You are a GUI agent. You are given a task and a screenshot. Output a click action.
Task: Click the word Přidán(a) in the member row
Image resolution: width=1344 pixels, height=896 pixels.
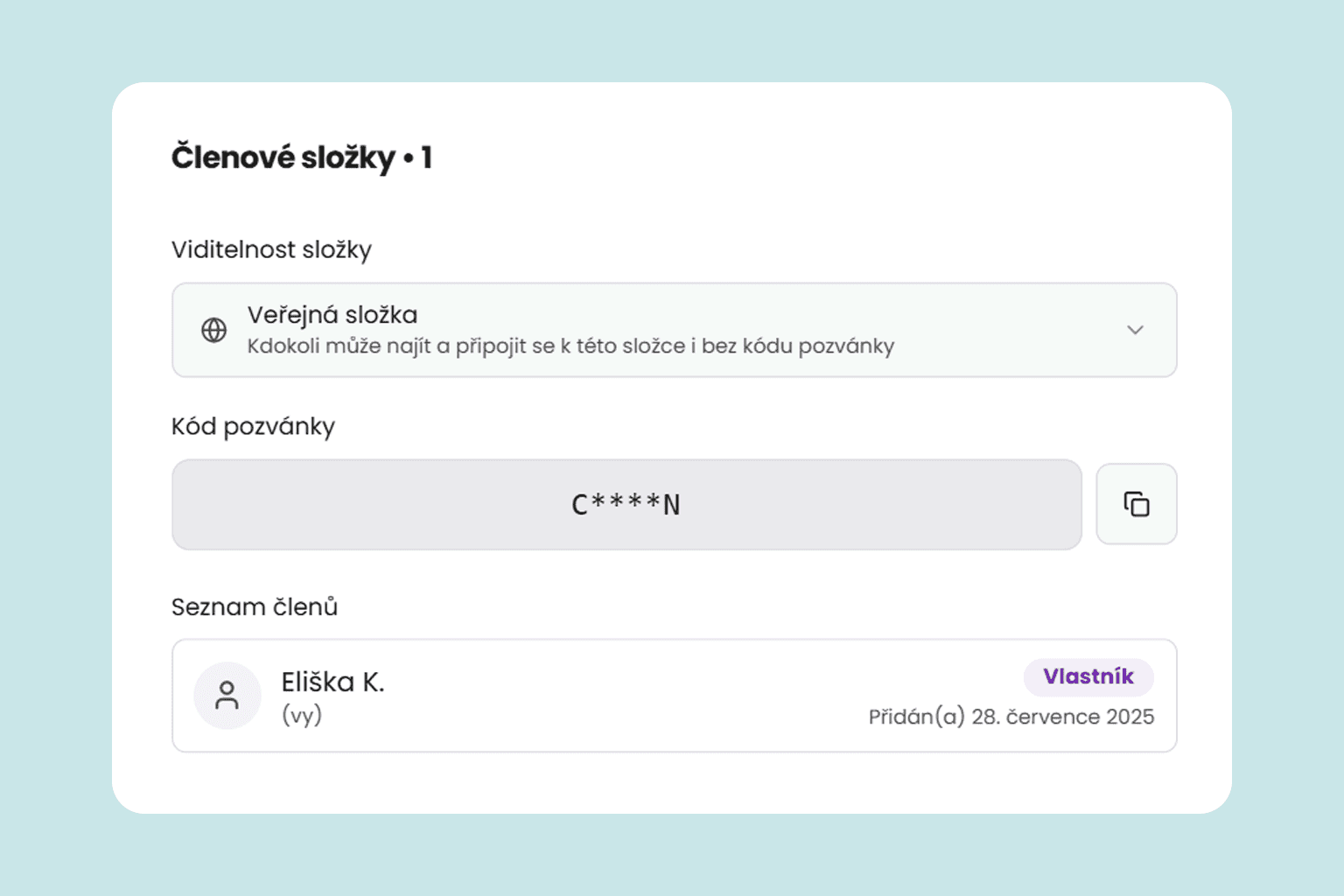916,717
